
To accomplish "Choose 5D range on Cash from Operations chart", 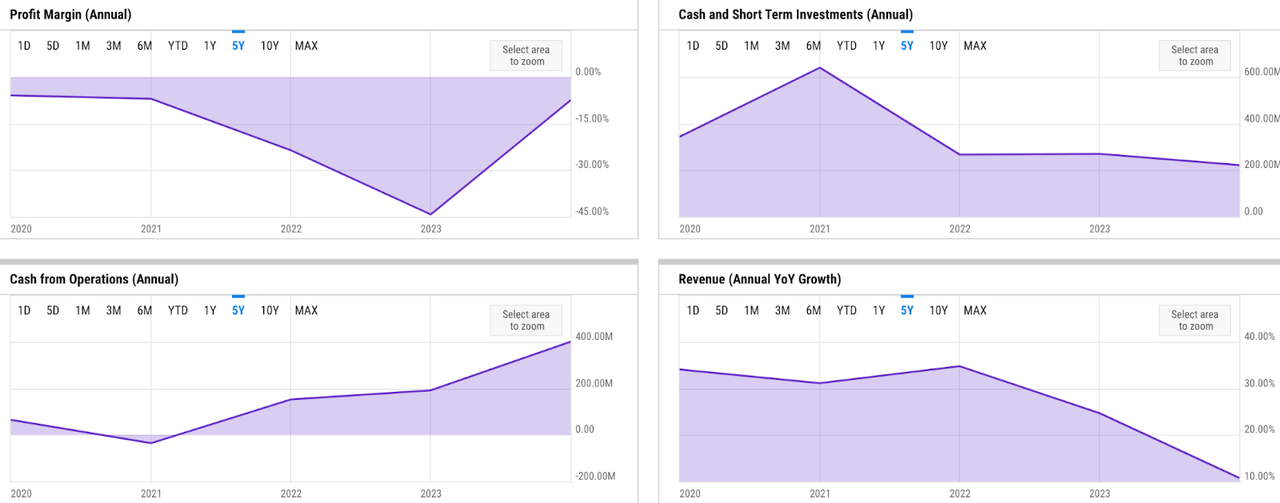I will [53, 310].
